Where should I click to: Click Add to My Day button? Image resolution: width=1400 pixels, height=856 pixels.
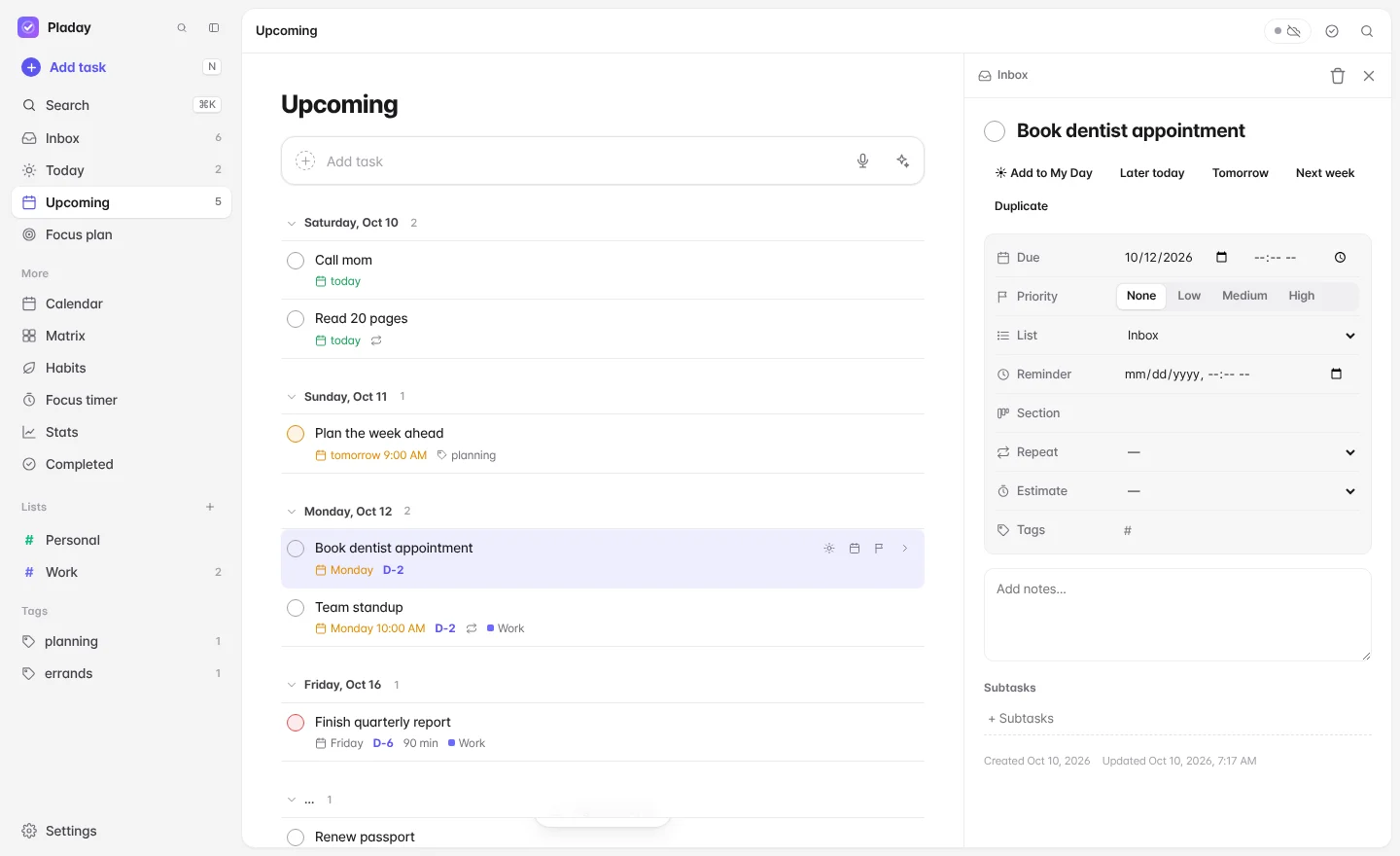[x=1043, y=173]
